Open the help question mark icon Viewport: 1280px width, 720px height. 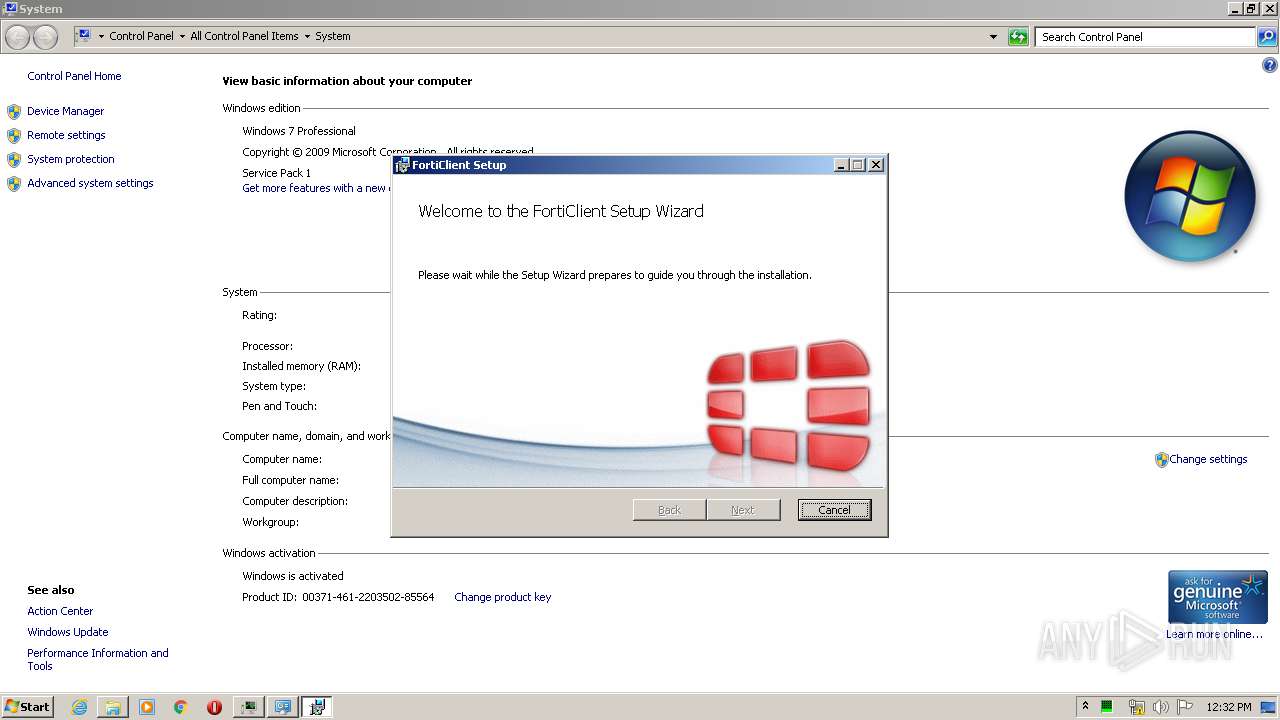[x=1270, y=65]
